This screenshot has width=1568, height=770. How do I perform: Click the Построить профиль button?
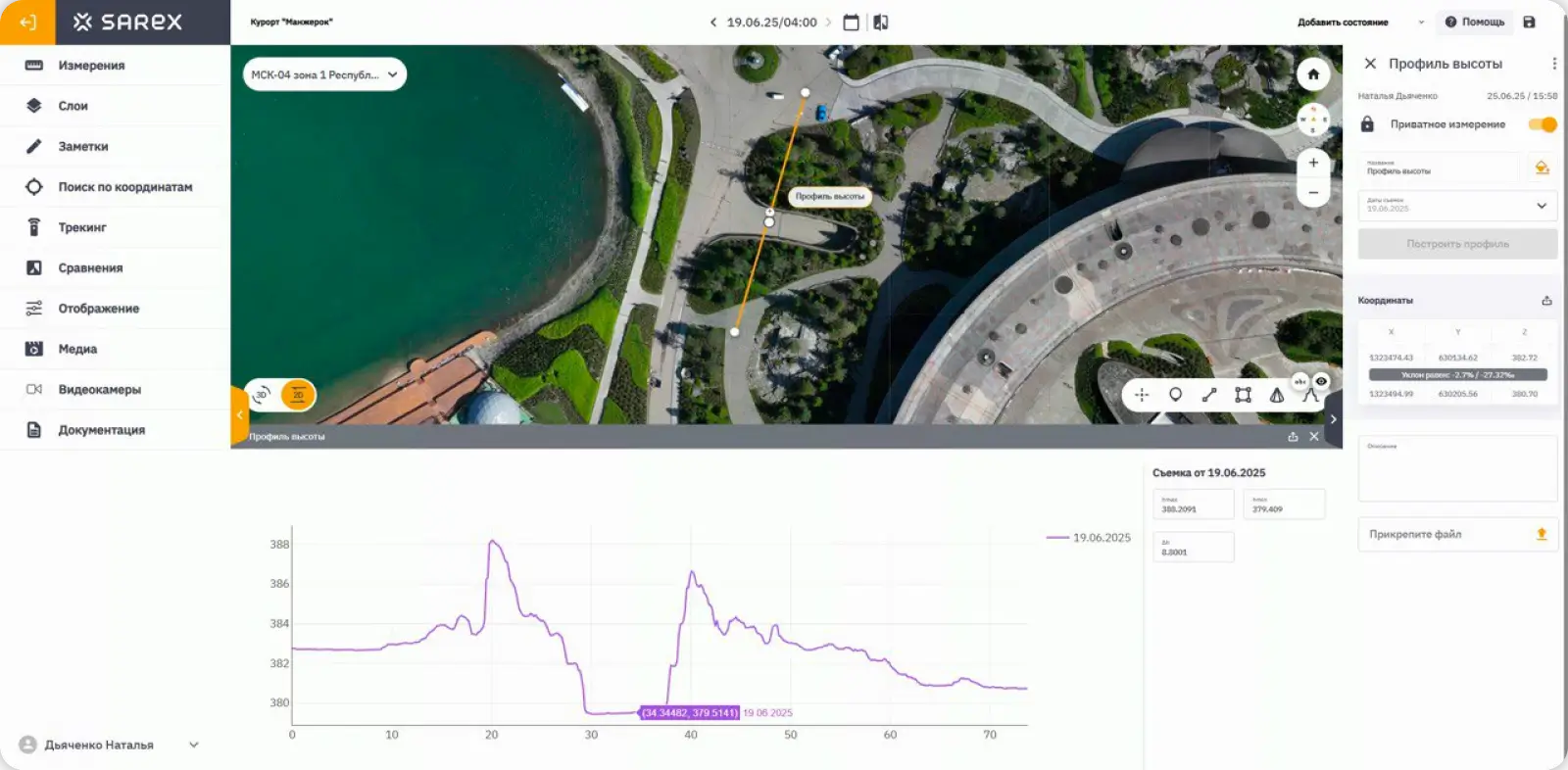point(1457,244)
